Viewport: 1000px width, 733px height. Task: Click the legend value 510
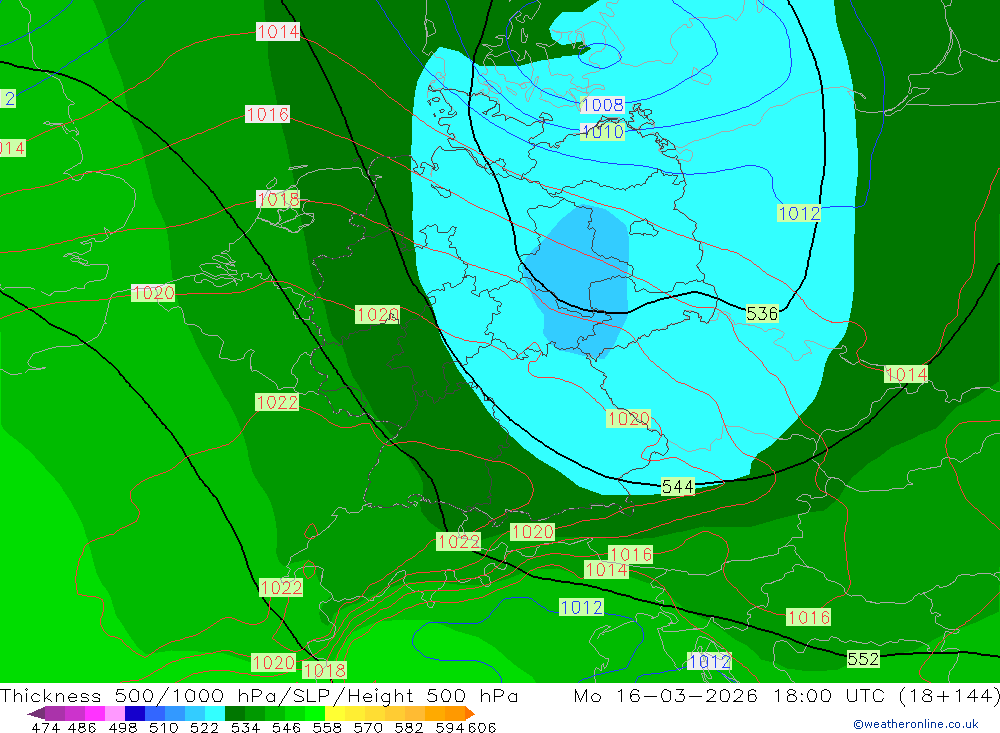[x=163, y=728]
